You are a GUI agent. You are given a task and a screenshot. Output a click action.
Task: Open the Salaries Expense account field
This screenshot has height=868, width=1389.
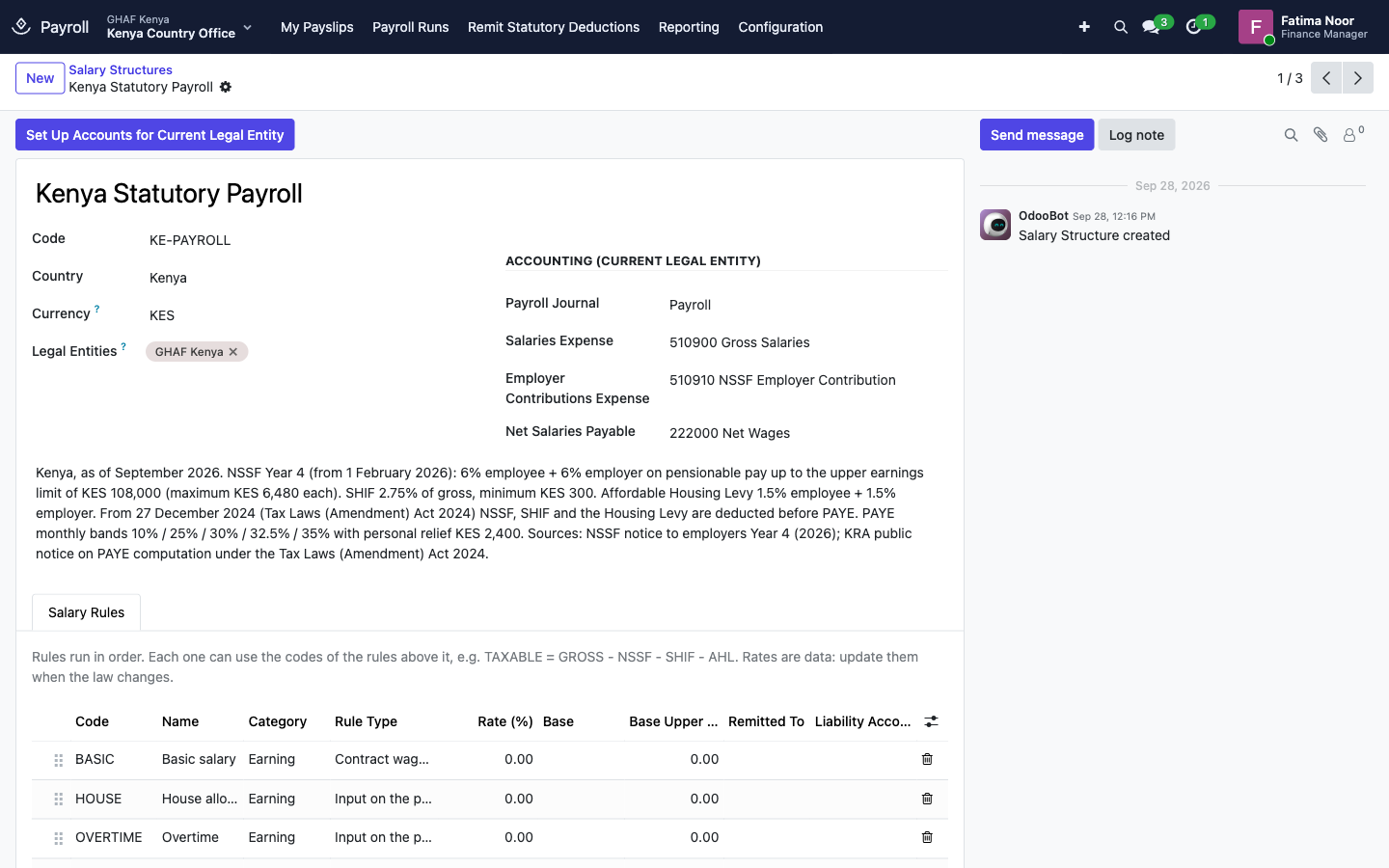808,342
